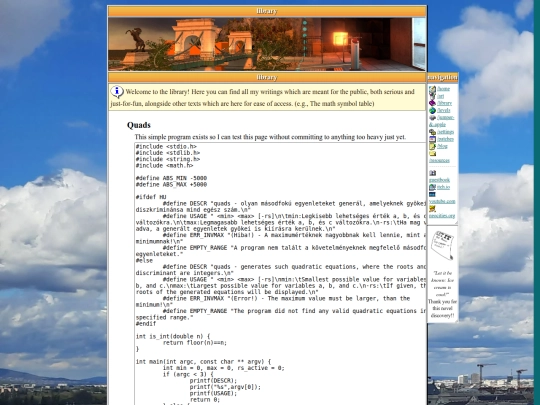Viewport: 540px width, 405px height.
Task: Click the blue info speech bubble icon
Action: (117, 92)
